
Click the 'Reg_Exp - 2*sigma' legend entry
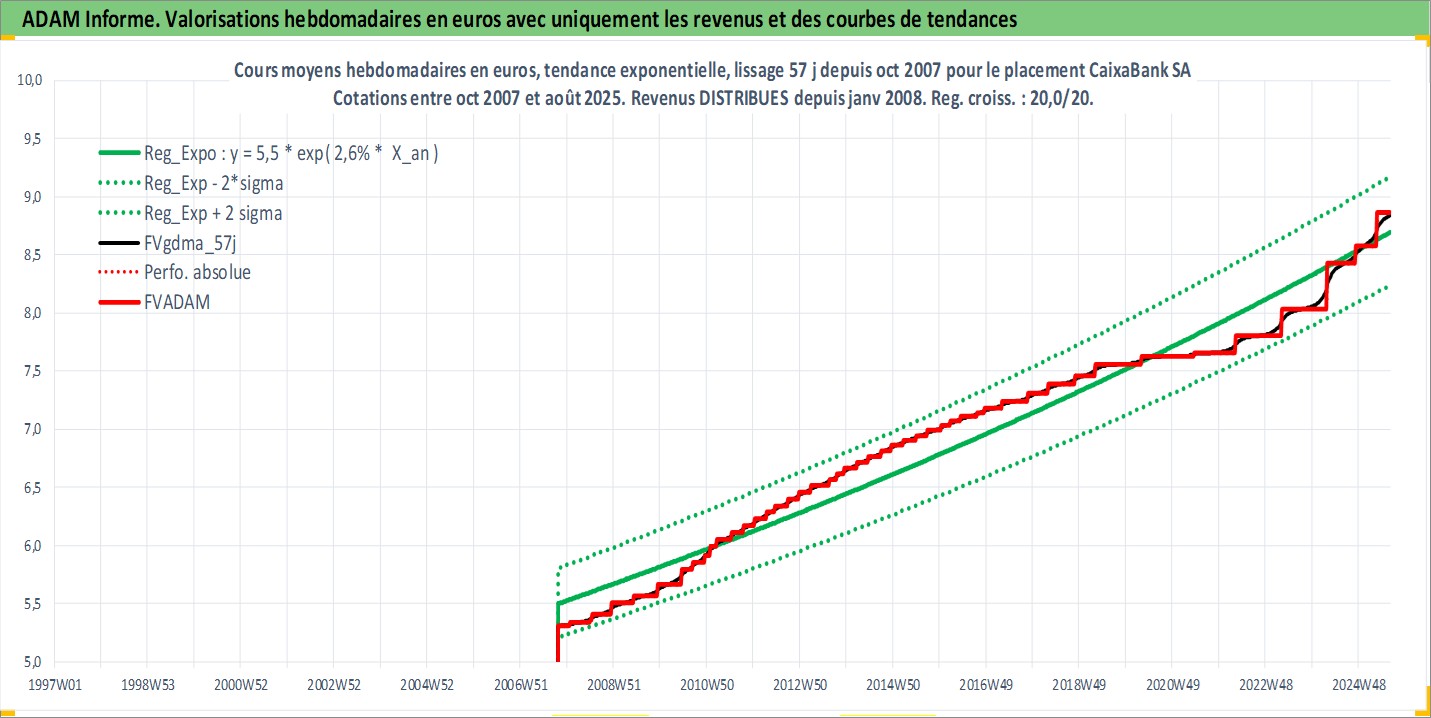(x=190, y=184)
